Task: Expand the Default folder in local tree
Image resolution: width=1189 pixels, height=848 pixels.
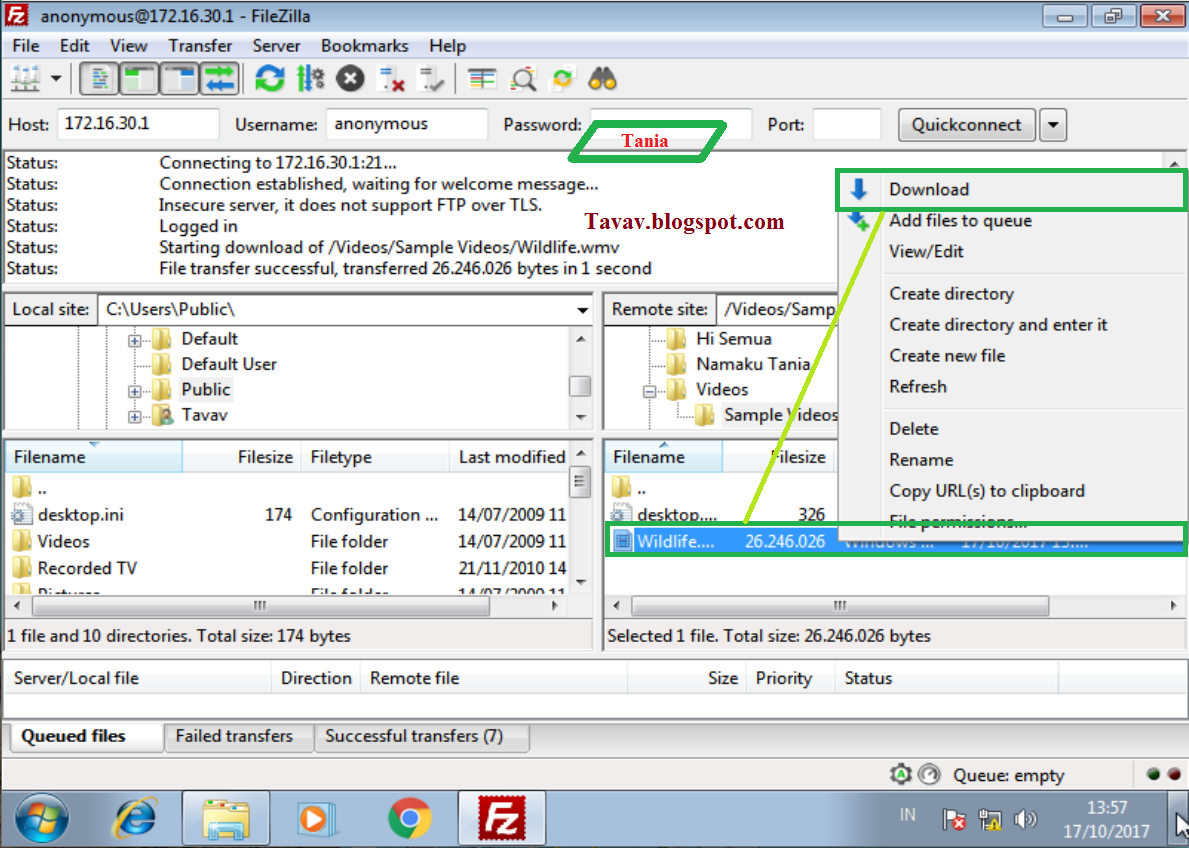Action: click(134, 341)
